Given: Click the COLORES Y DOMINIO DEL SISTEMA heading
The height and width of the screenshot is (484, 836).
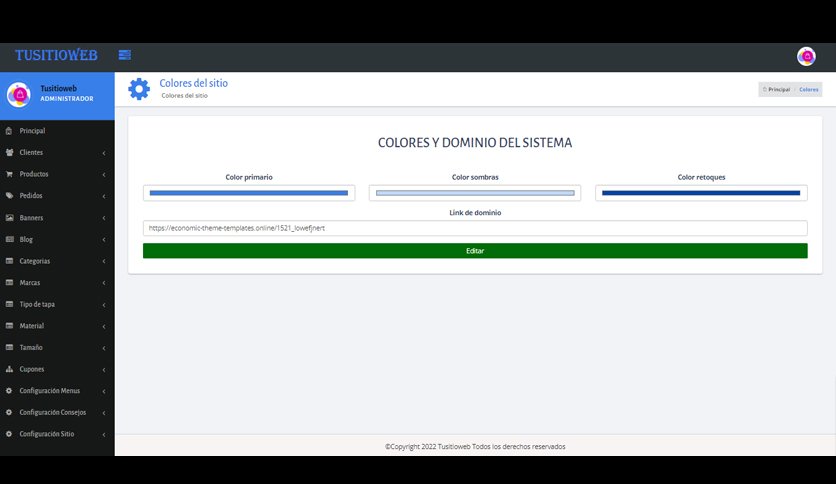Looking at the screenshot, I should click(x=475, y=143).
